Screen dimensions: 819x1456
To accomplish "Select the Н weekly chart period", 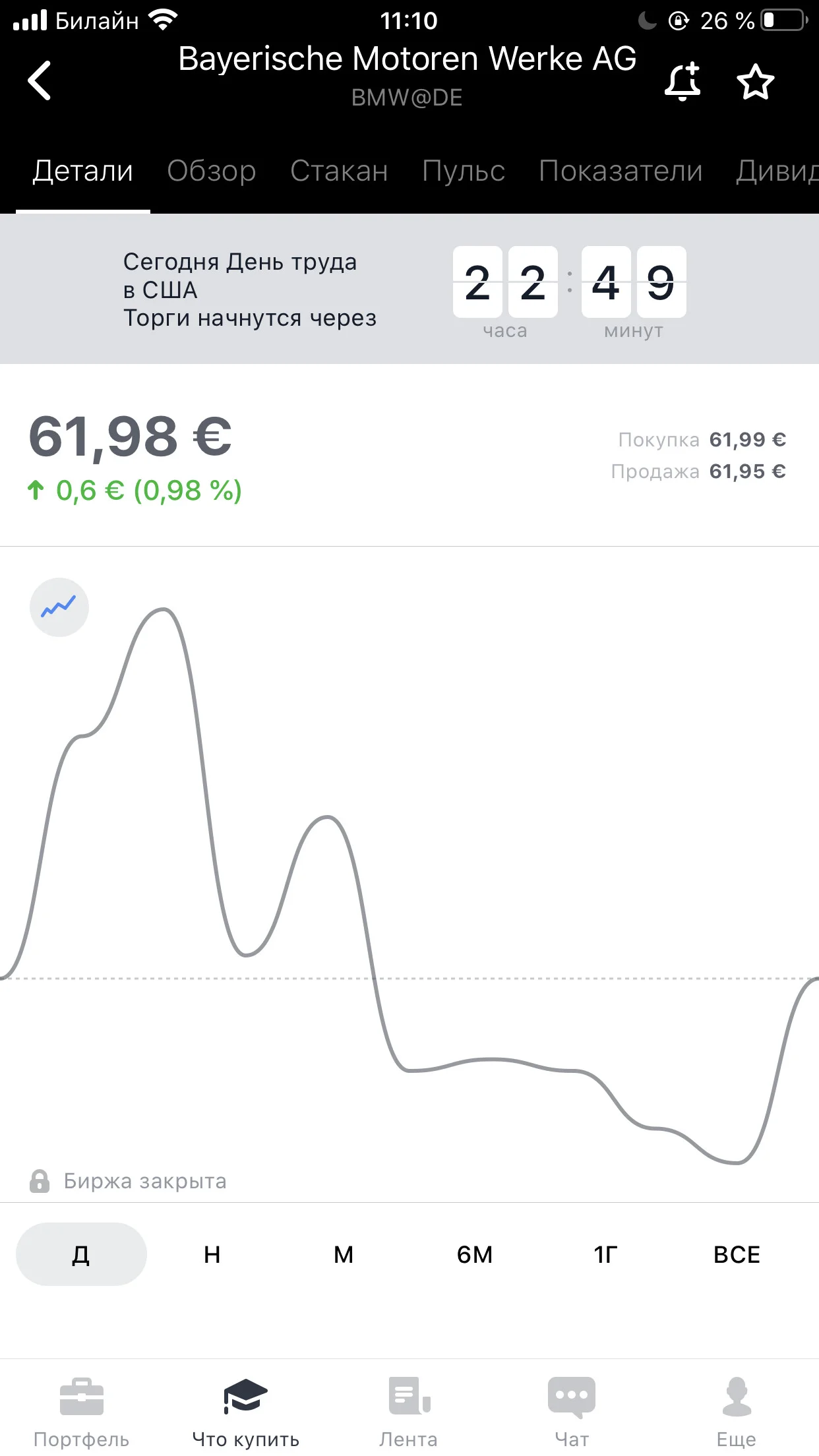I will tap(212, 1254).
